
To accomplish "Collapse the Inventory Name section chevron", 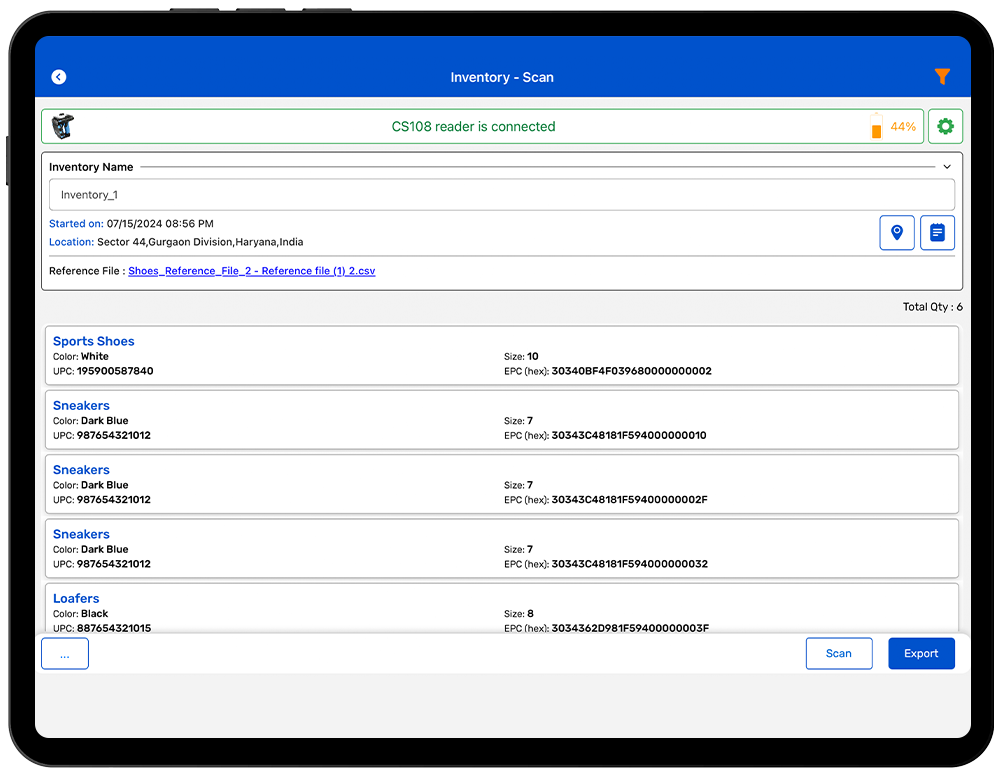I will click(947, 167).
